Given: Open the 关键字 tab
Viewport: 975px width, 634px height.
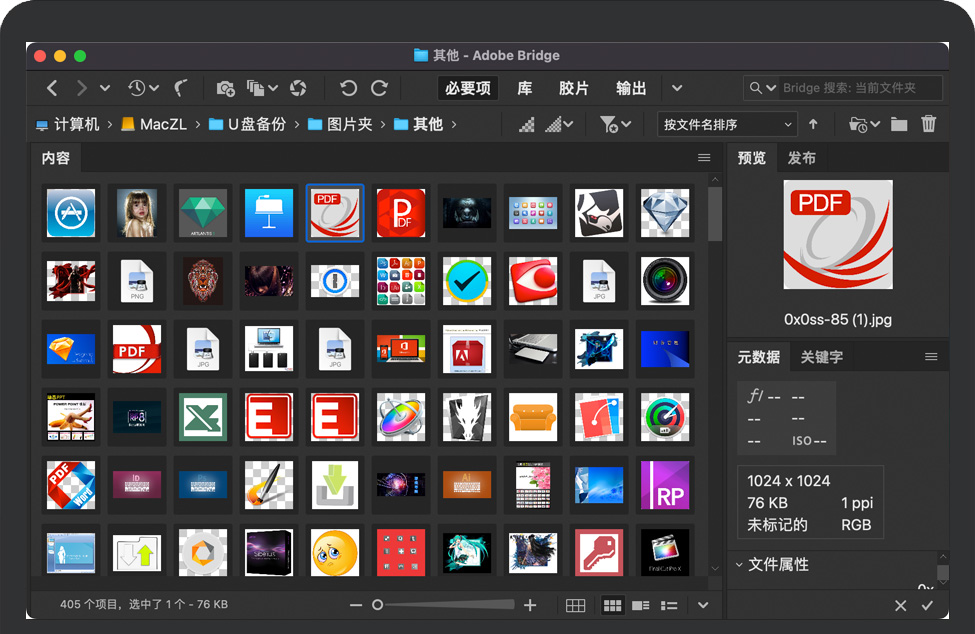Looking at the screenshot, I should point(821,357).
